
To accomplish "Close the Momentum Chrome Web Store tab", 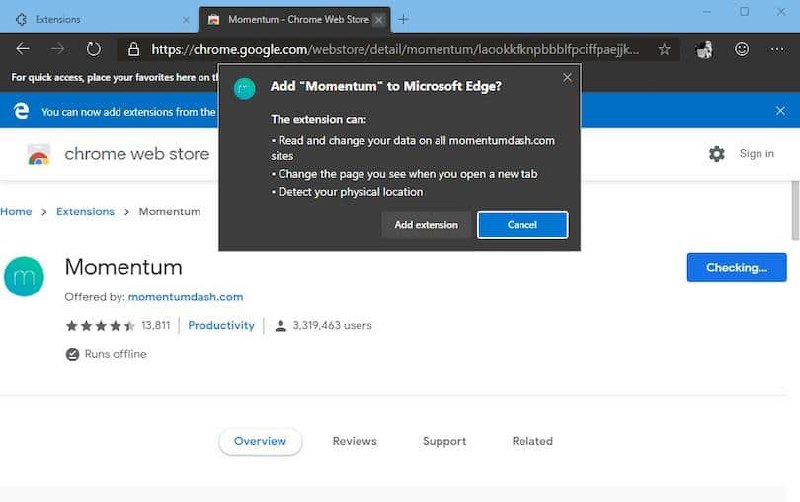I will tap(379, 20).
